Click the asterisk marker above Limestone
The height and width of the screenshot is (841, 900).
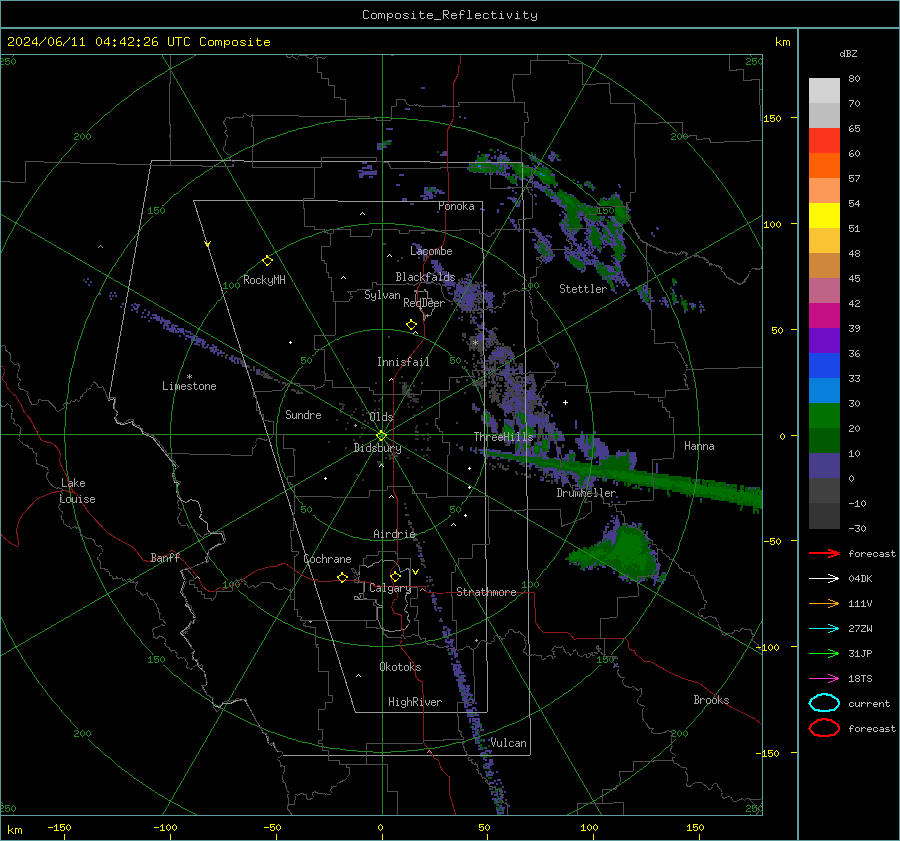(x=189, y=377)
